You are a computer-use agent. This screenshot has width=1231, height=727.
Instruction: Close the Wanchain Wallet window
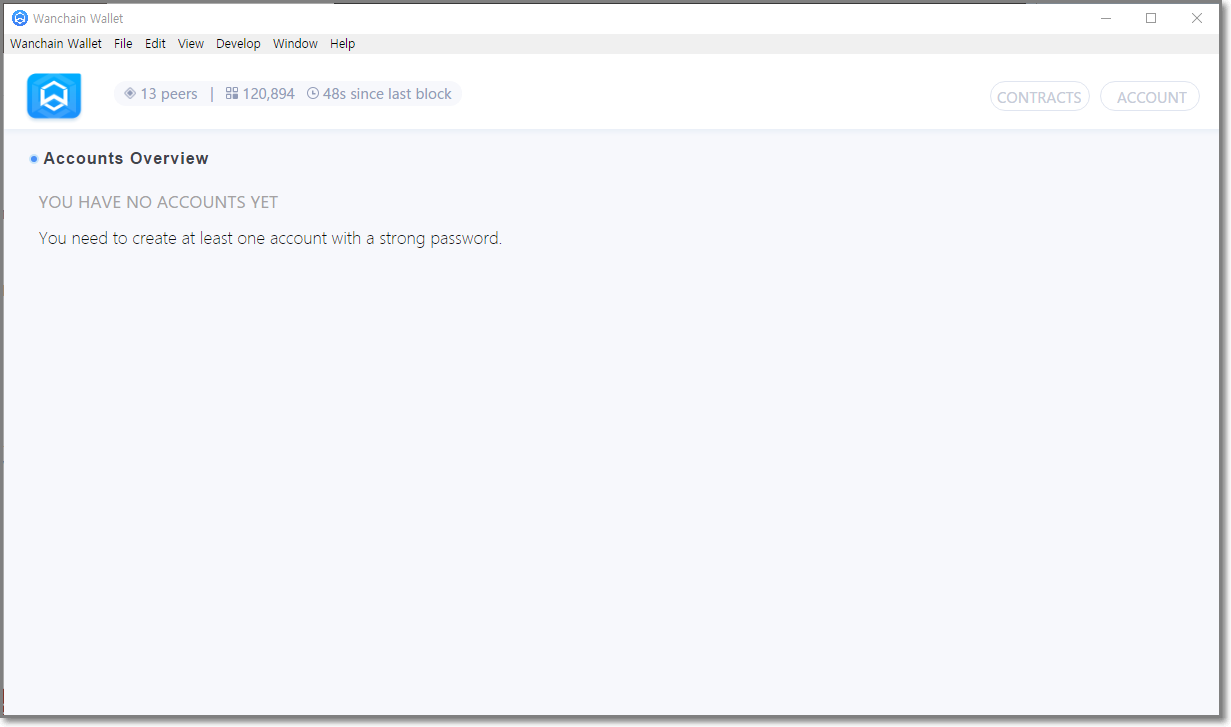click(1197, 18)
